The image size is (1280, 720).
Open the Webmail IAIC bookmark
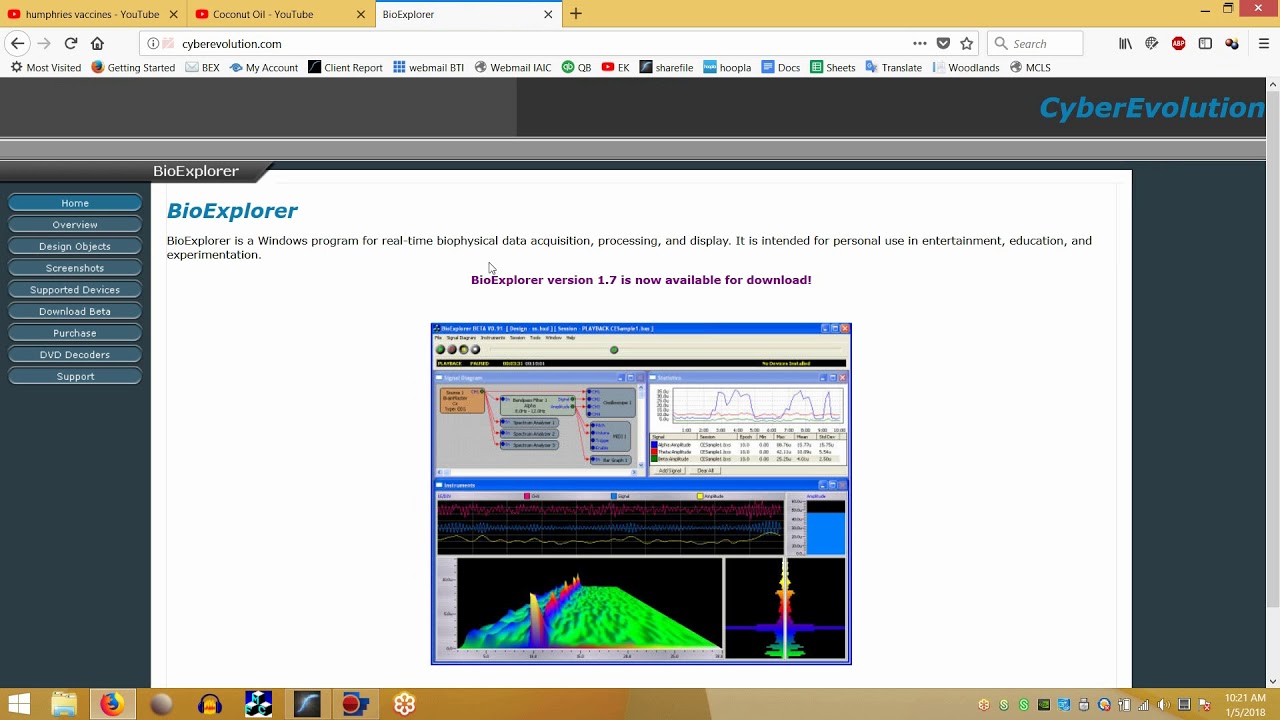coord(513,68)
